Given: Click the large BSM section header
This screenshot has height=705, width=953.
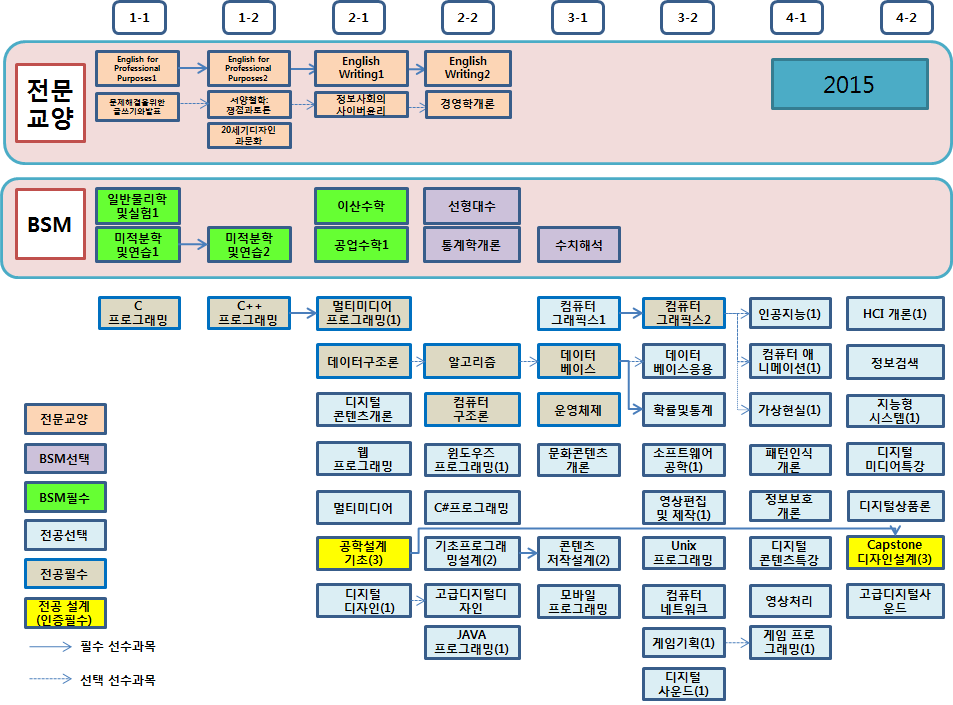Looking at the screenshot, I should click(49, 225).
